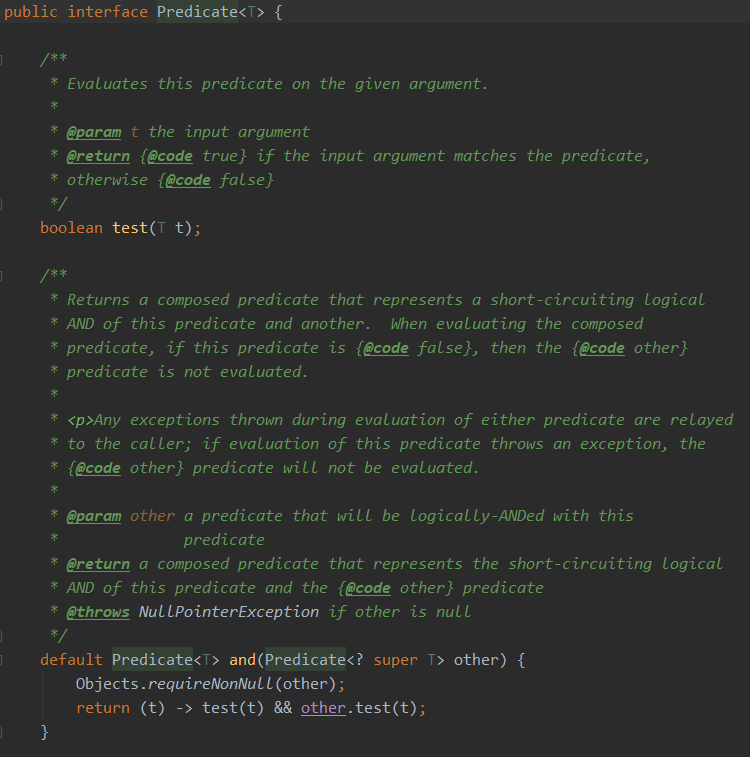The height and width of the screenshot is (757, 750).
Task: Click the 'requireNonNull' method call
Action: point(210,684)
